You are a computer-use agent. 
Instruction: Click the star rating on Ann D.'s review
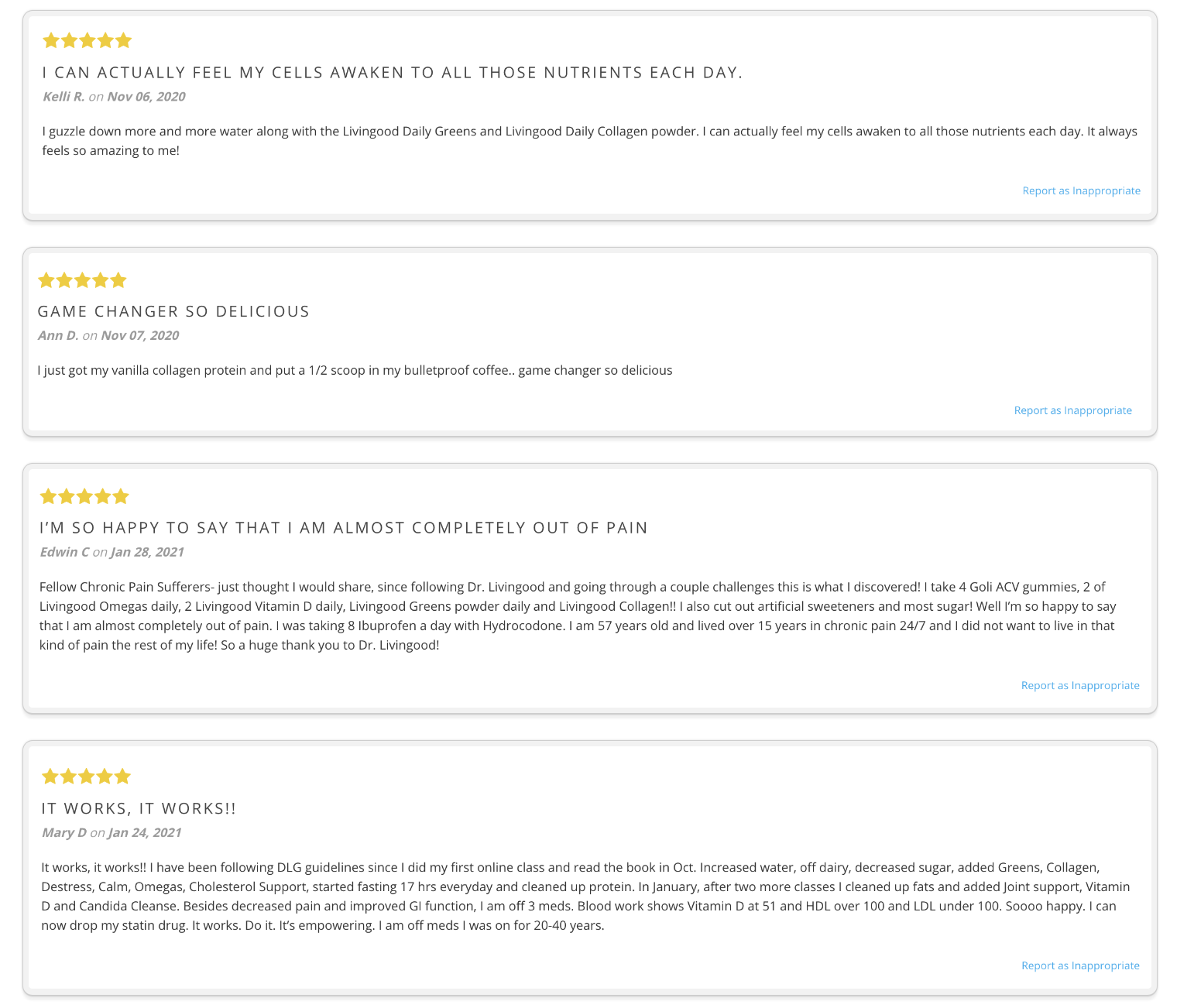82,280
